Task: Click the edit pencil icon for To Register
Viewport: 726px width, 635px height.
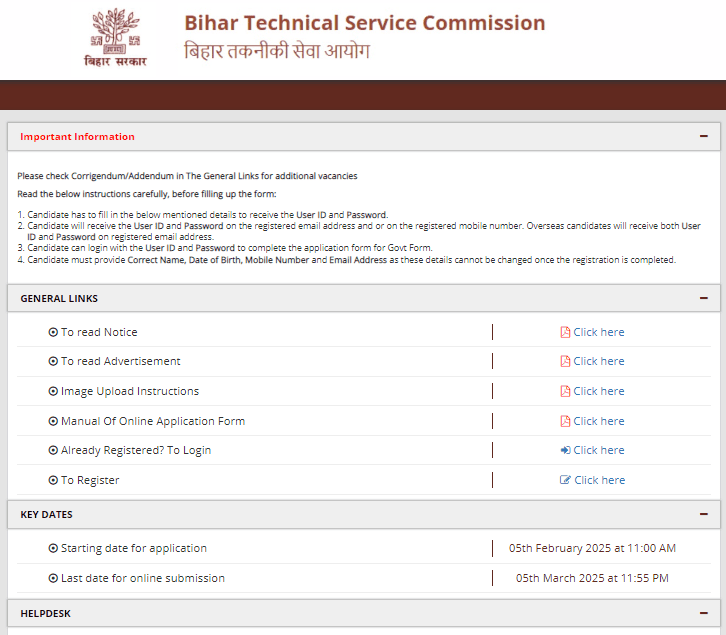Action: pyautogui.click(x=565, y=480)
